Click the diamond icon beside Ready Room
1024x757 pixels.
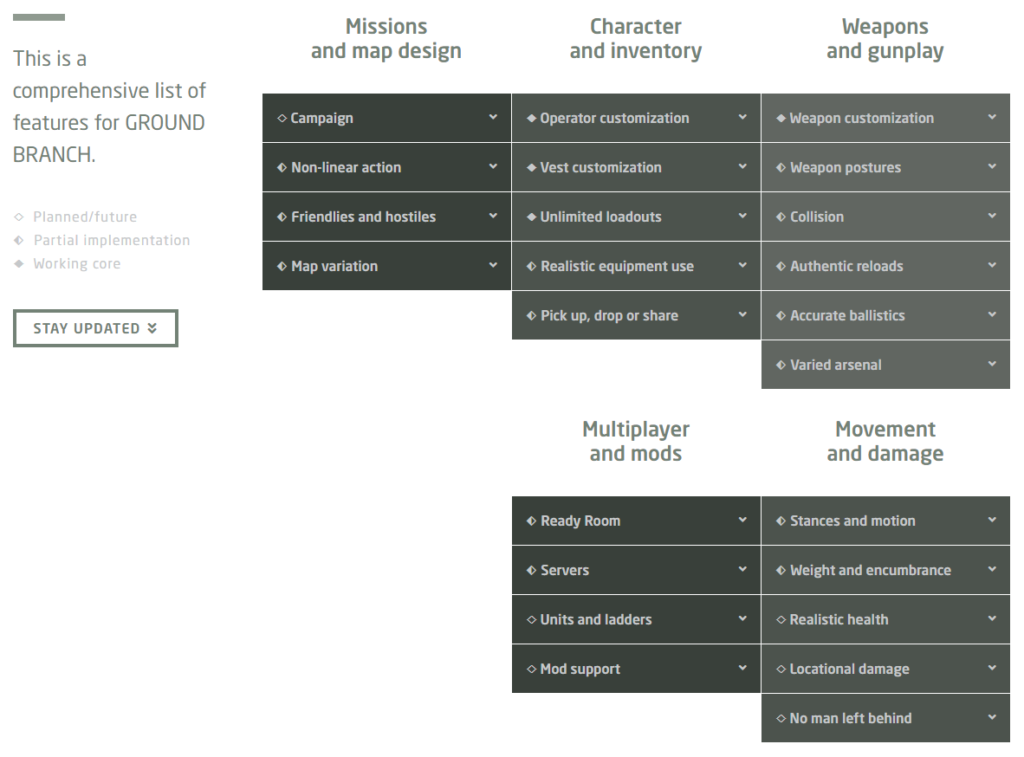(x=532, y=521)
